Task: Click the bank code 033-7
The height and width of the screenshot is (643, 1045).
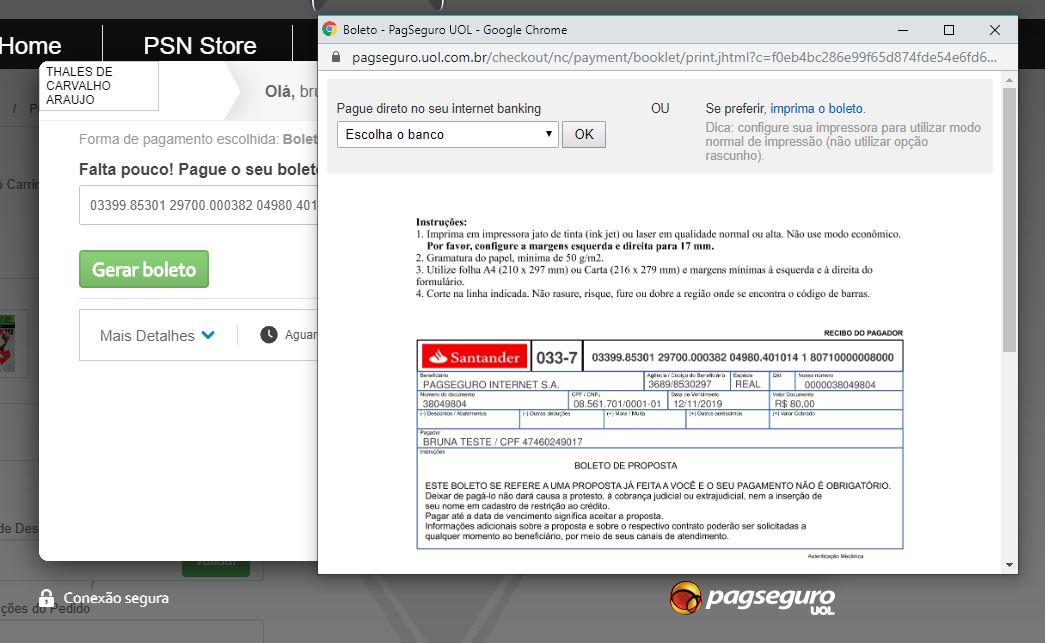Action: pos(556,358)
